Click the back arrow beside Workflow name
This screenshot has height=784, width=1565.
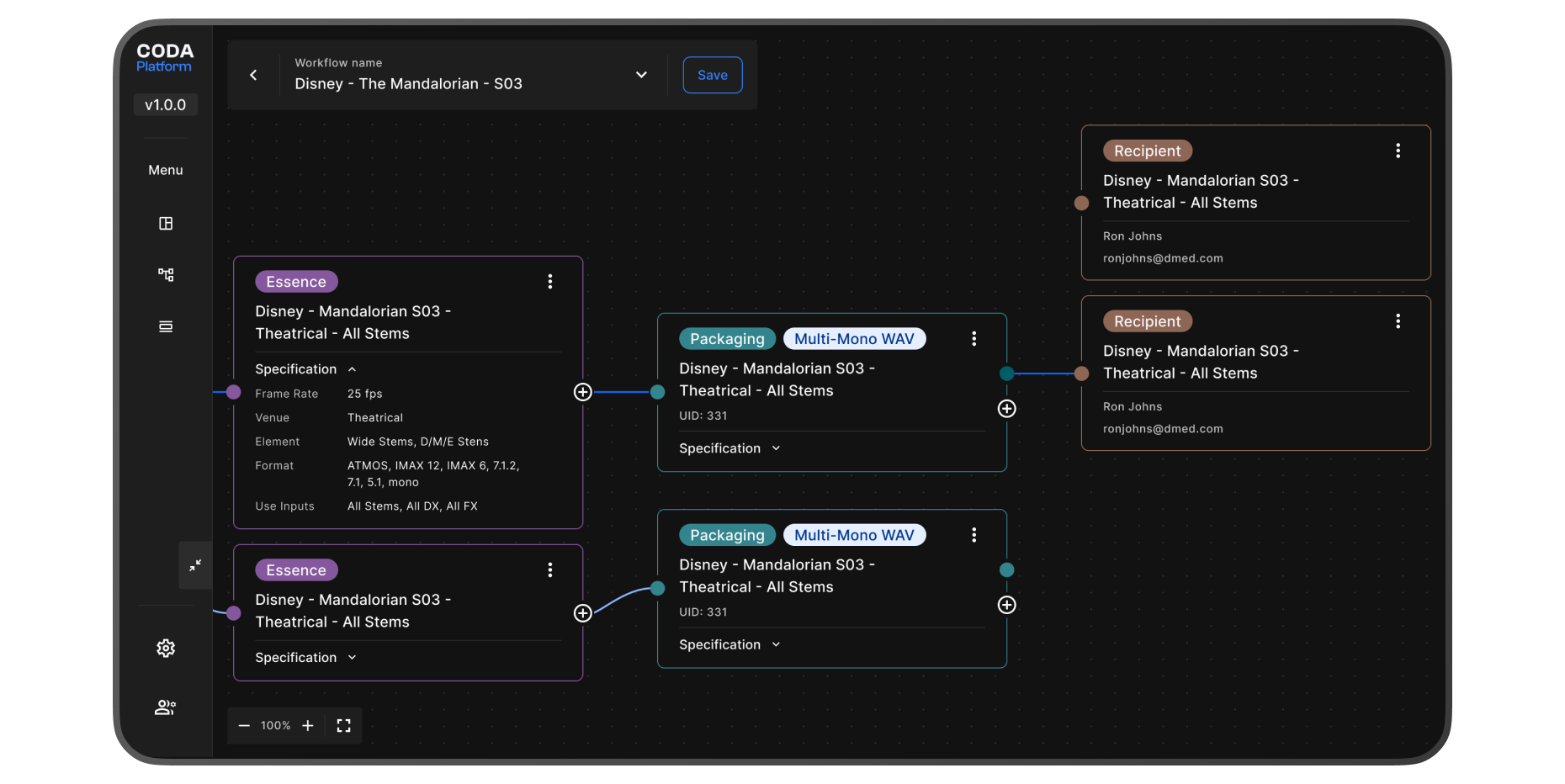tap(253, 75)
